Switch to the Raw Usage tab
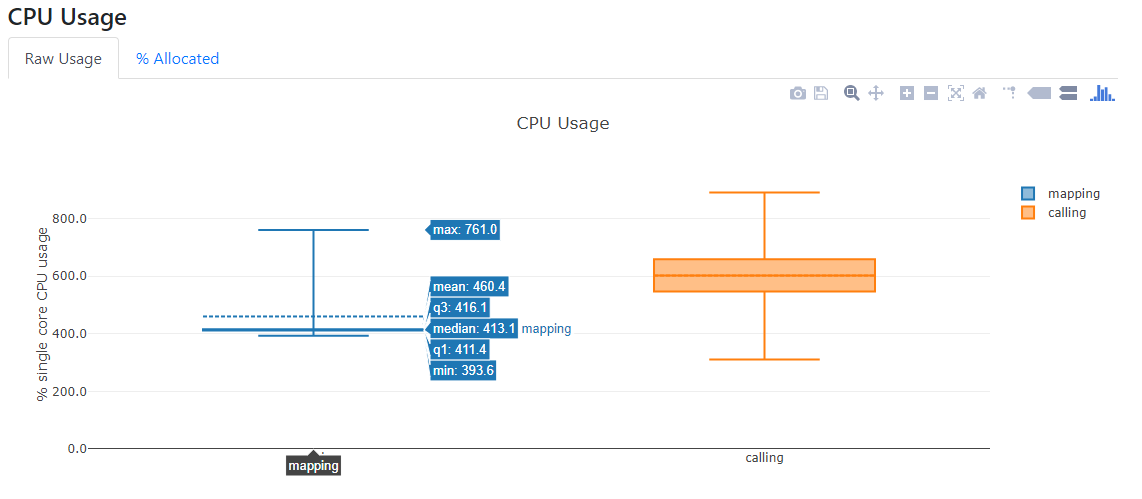The width and height of the screenshot is (1142, 499). pos(63,58)
